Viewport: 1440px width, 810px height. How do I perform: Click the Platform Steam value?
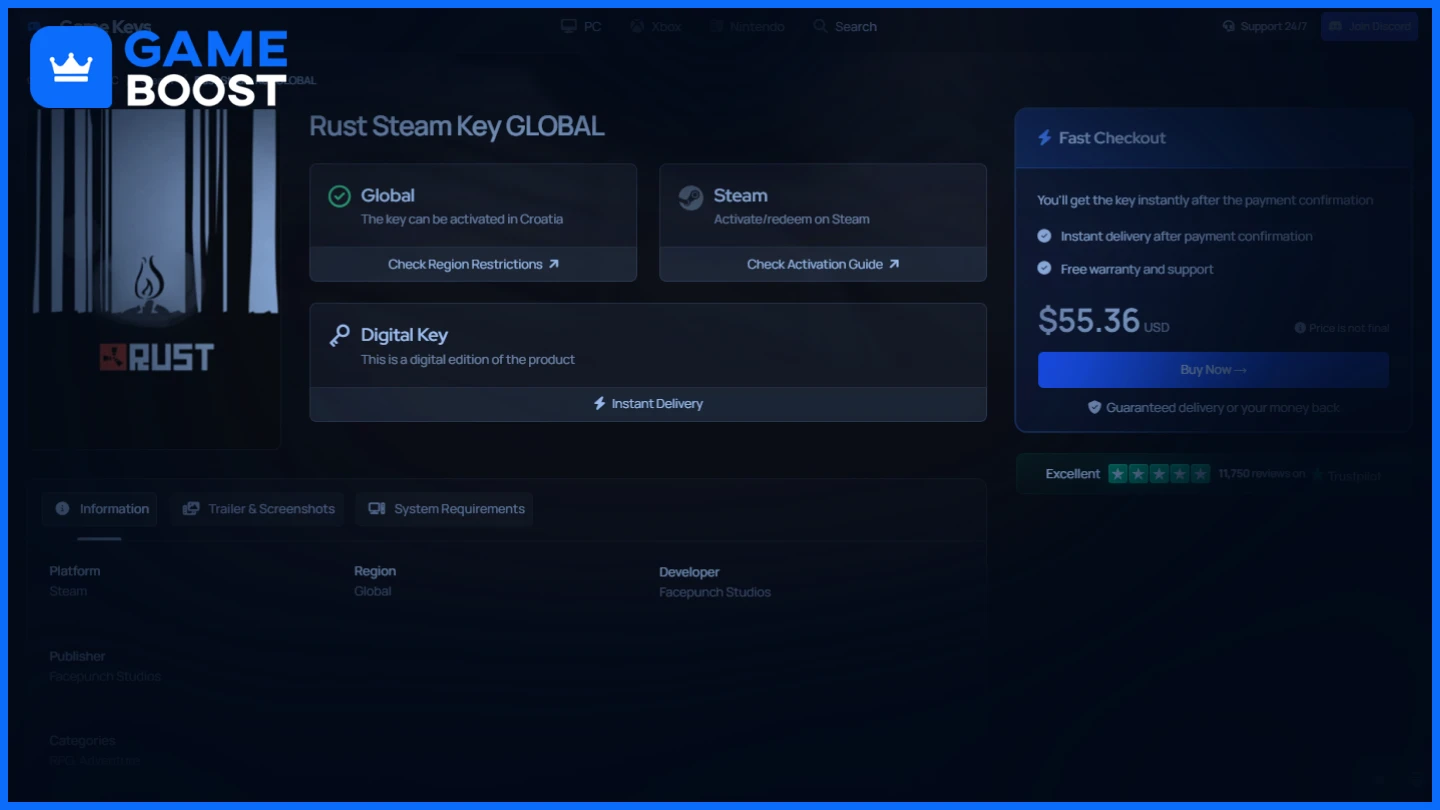point(68,591)
